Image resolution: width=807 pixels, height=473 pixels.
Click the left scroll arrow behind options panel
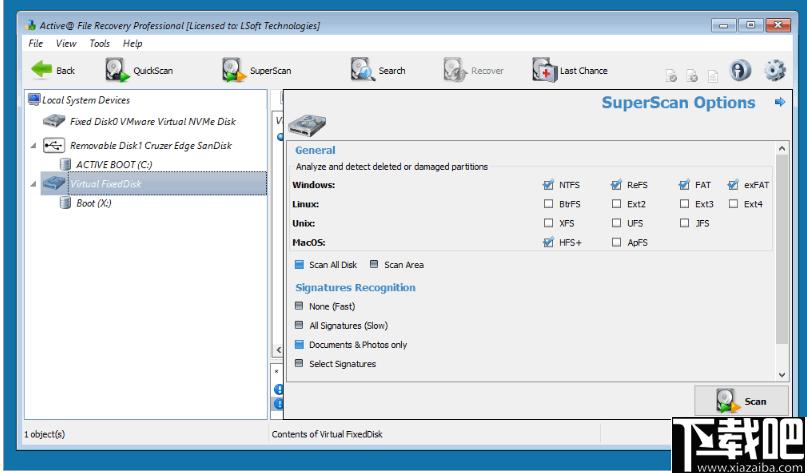(278, 350)
